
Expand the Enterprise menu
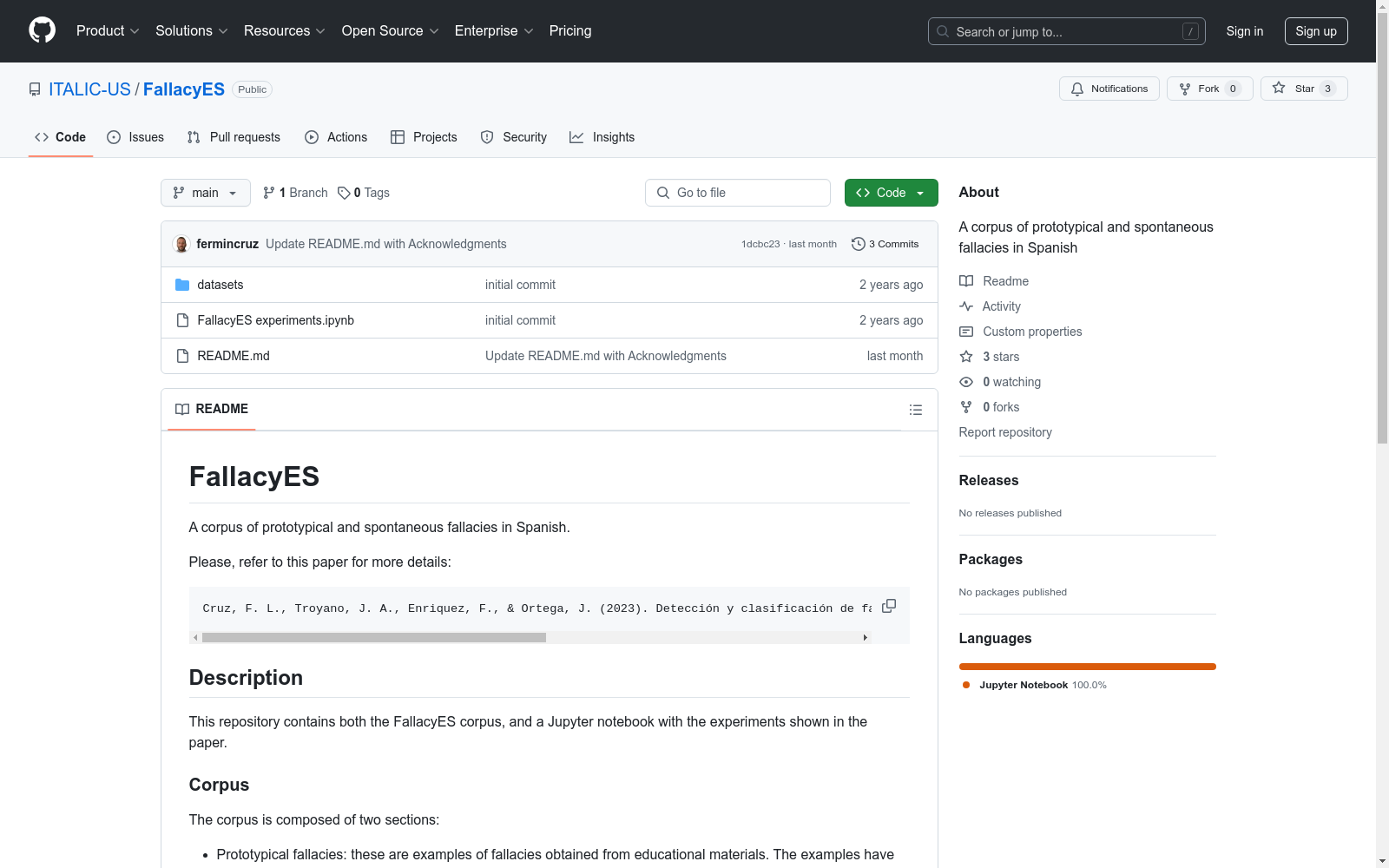[493, 30]
